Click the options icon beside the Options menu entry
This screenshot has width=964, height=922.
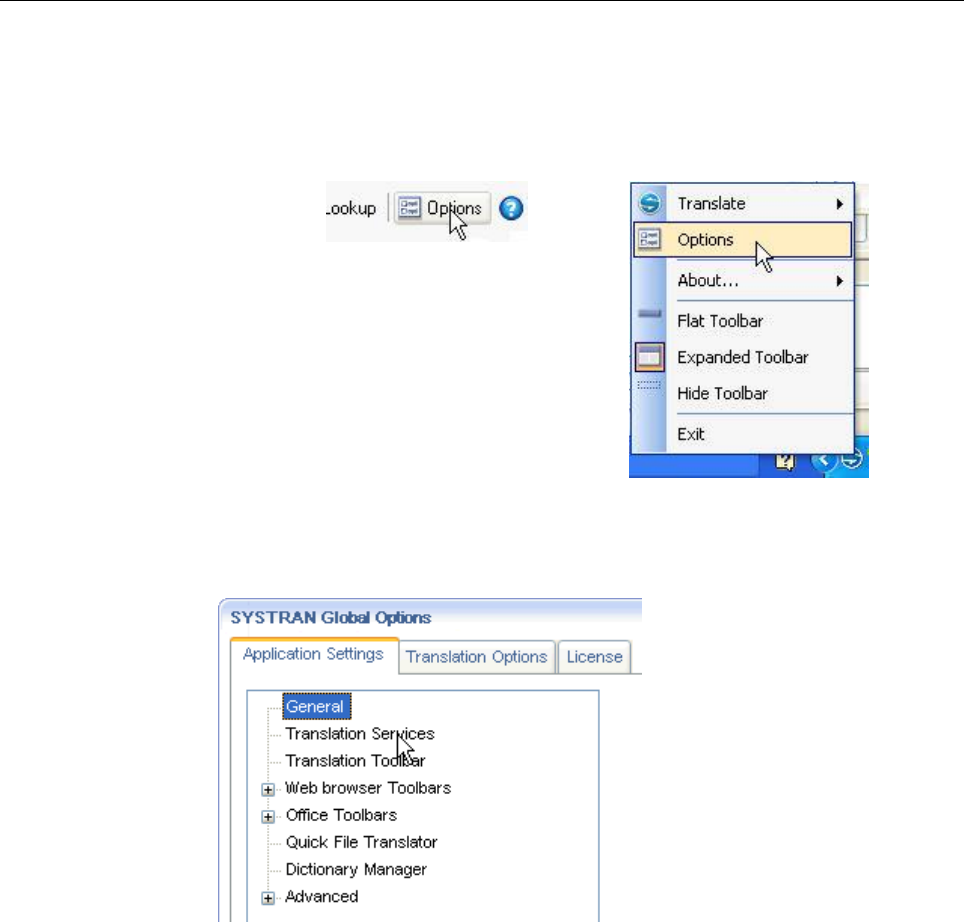(x=649, y=239)
